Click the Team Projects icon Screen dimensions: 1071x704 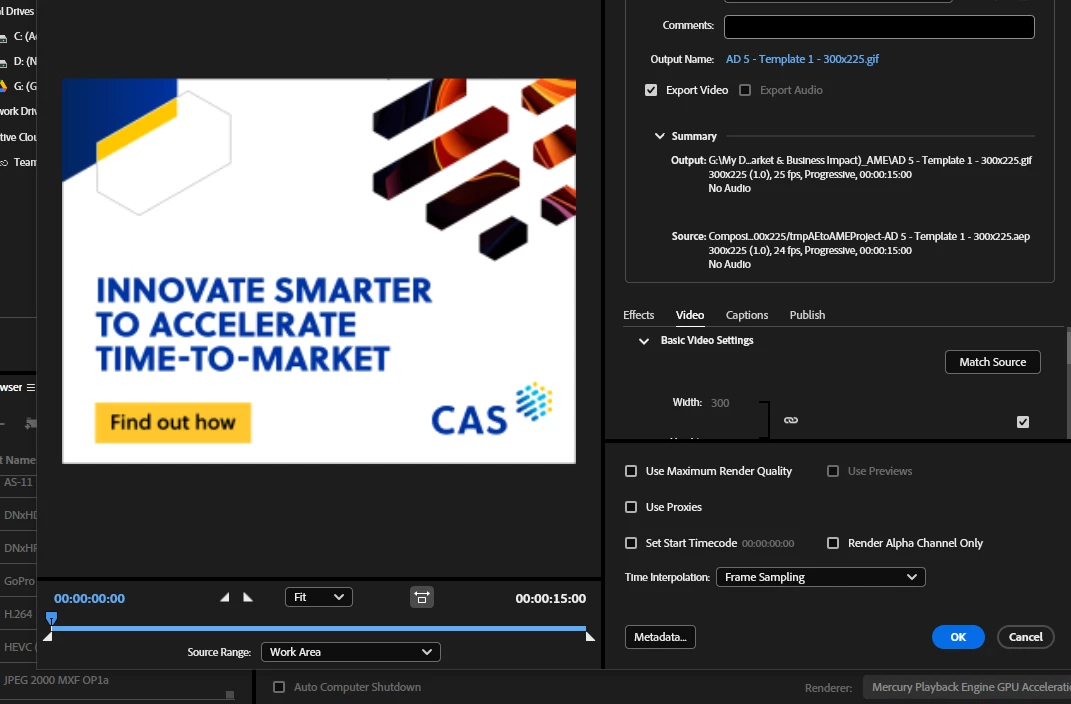point(4,163)
